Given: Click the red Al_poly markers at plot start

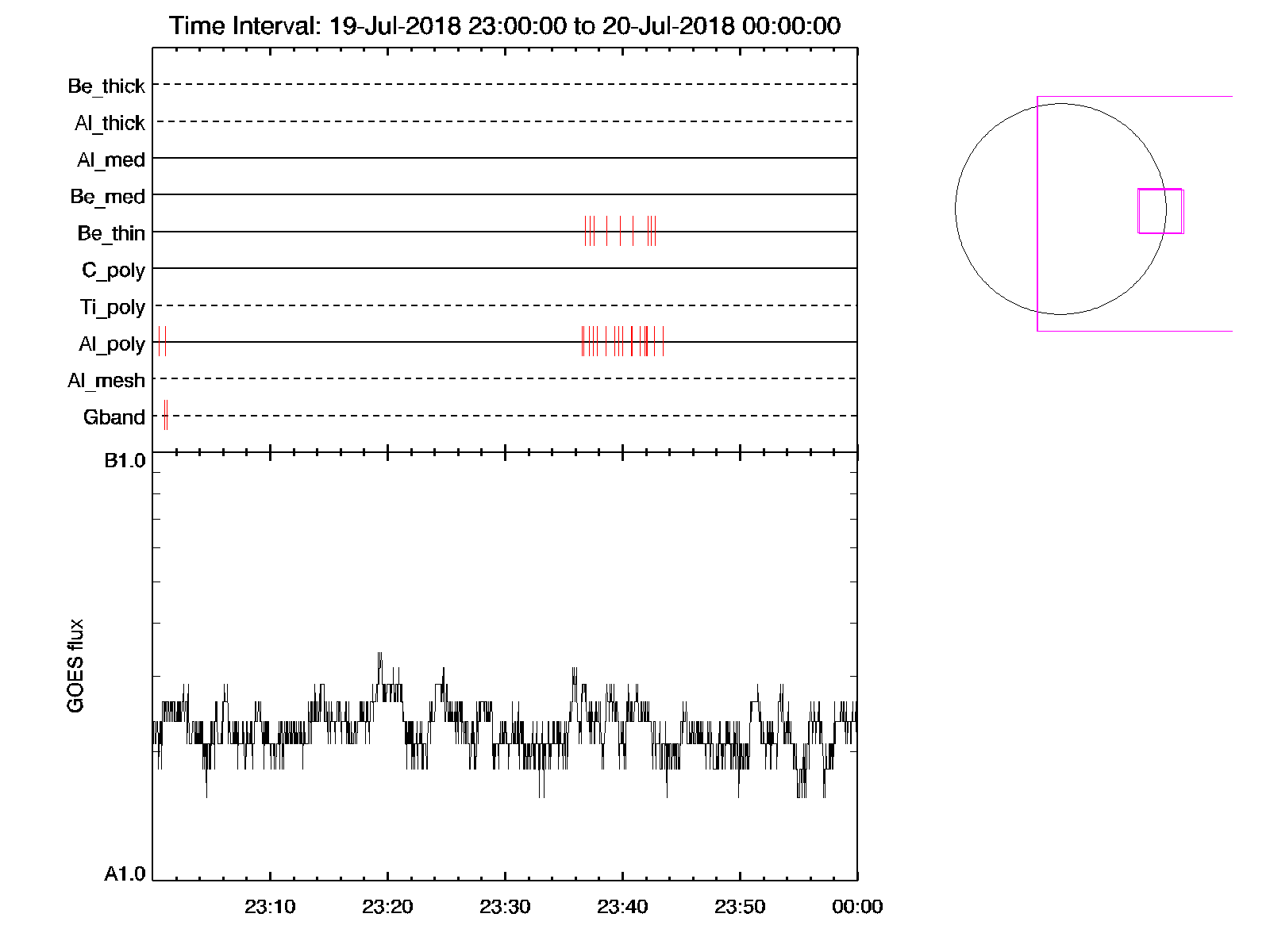Looking at the screenshot, I should click(162, 341).
